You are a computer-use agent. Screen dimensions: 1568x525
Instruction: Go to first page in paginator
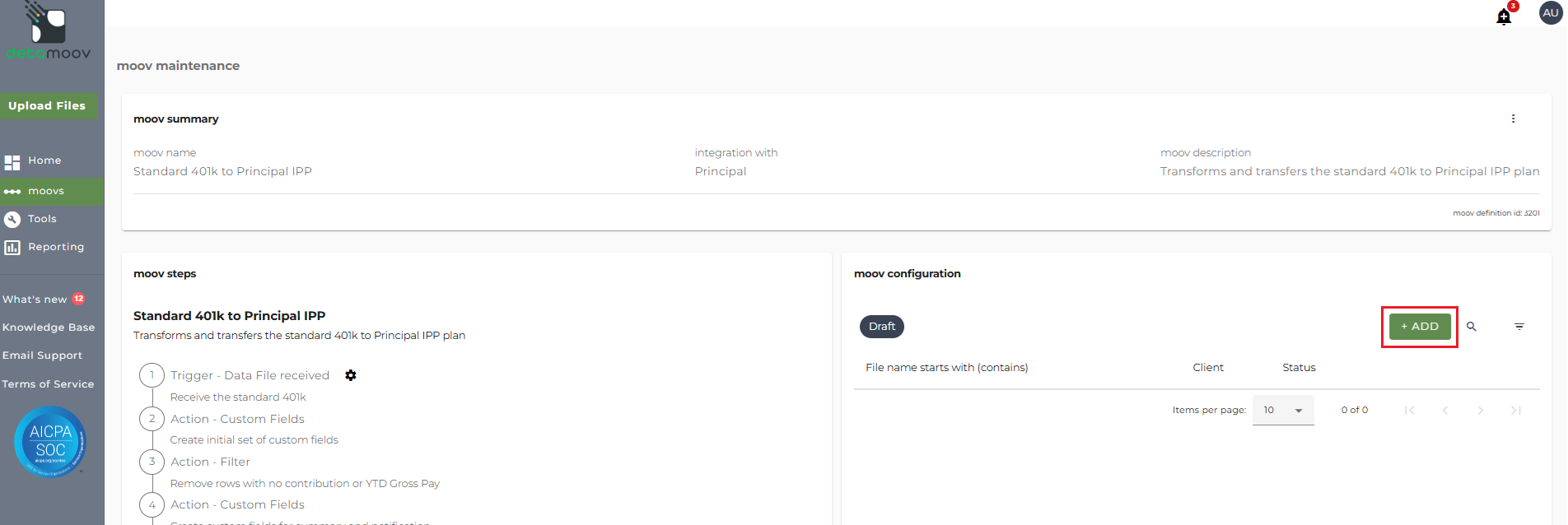(1409, 410)
